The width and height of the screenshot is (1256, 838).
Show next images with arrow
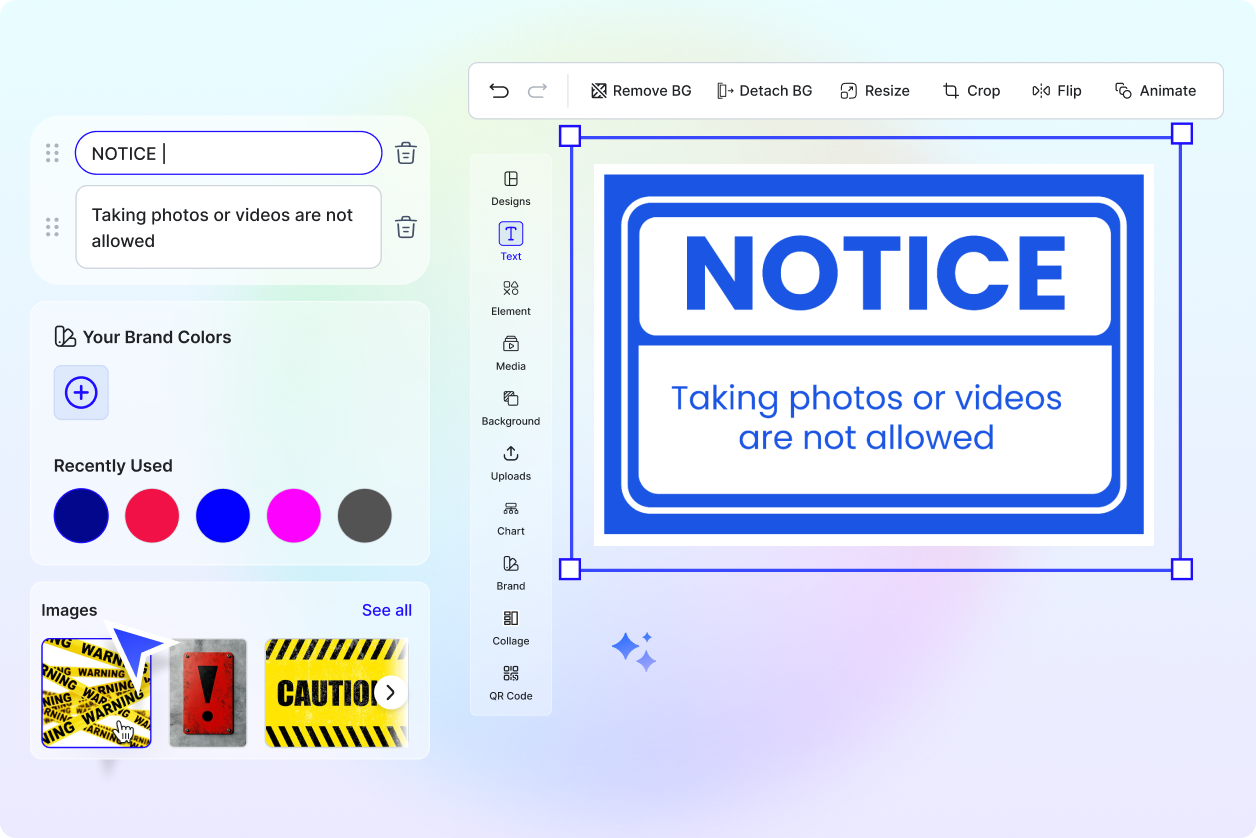[x=391, y=692]
